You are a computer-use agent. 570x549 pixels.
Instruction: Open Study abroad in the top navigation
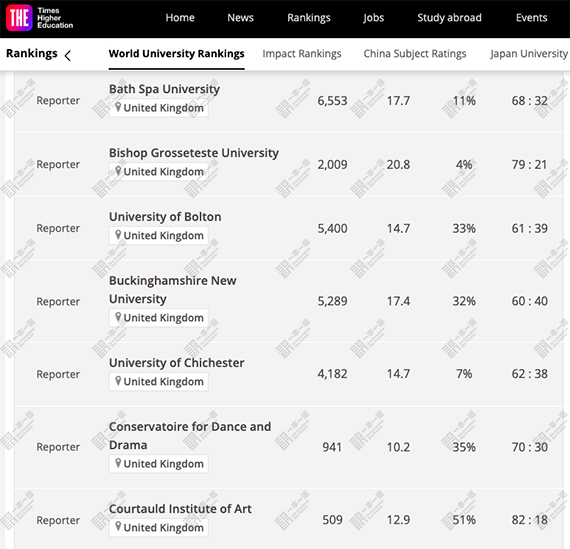449,17
